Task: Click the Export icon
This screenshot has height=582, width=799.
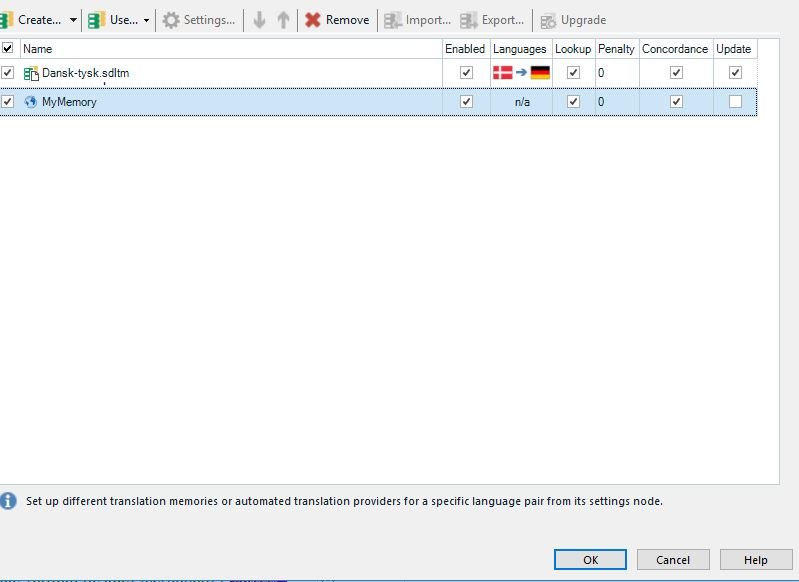Action: pos(469,20)
